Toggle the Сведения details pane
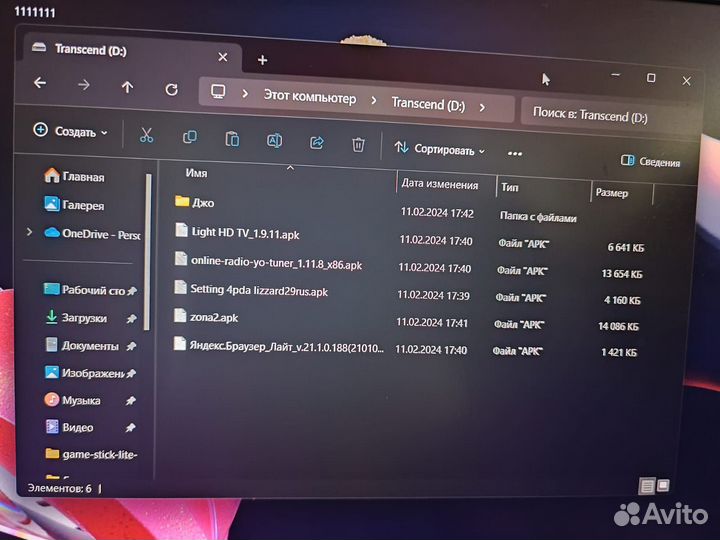This screenshot has width=720, height=540. 651,161
